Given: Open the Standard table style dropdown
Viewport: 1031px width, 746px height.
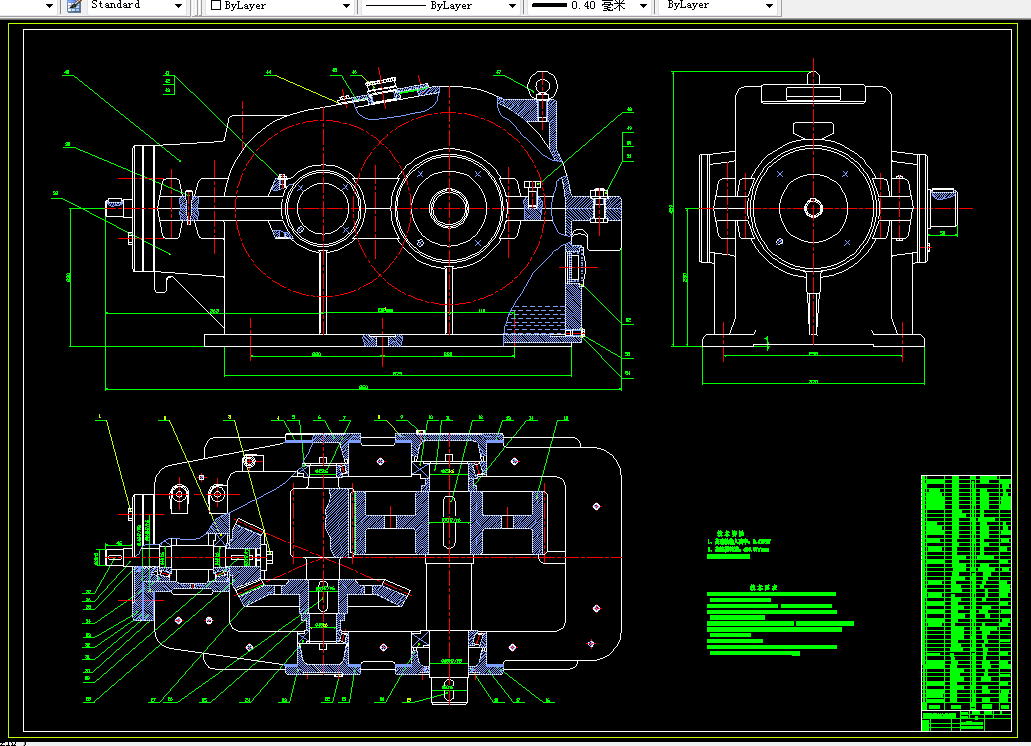Looking at the screenshot, I should 178,6.
